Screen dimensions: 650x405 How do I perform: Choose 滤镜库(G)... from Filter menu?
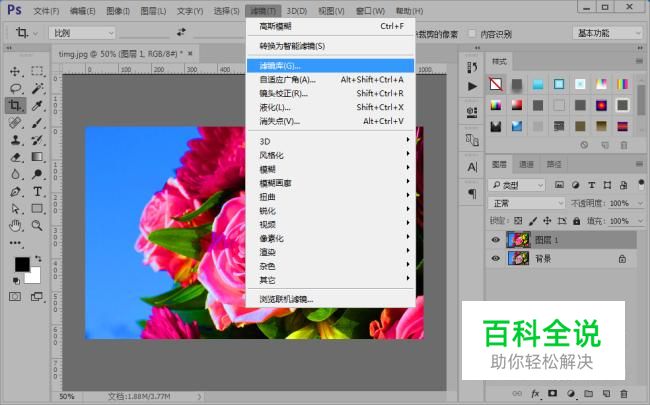pos(330,65)
